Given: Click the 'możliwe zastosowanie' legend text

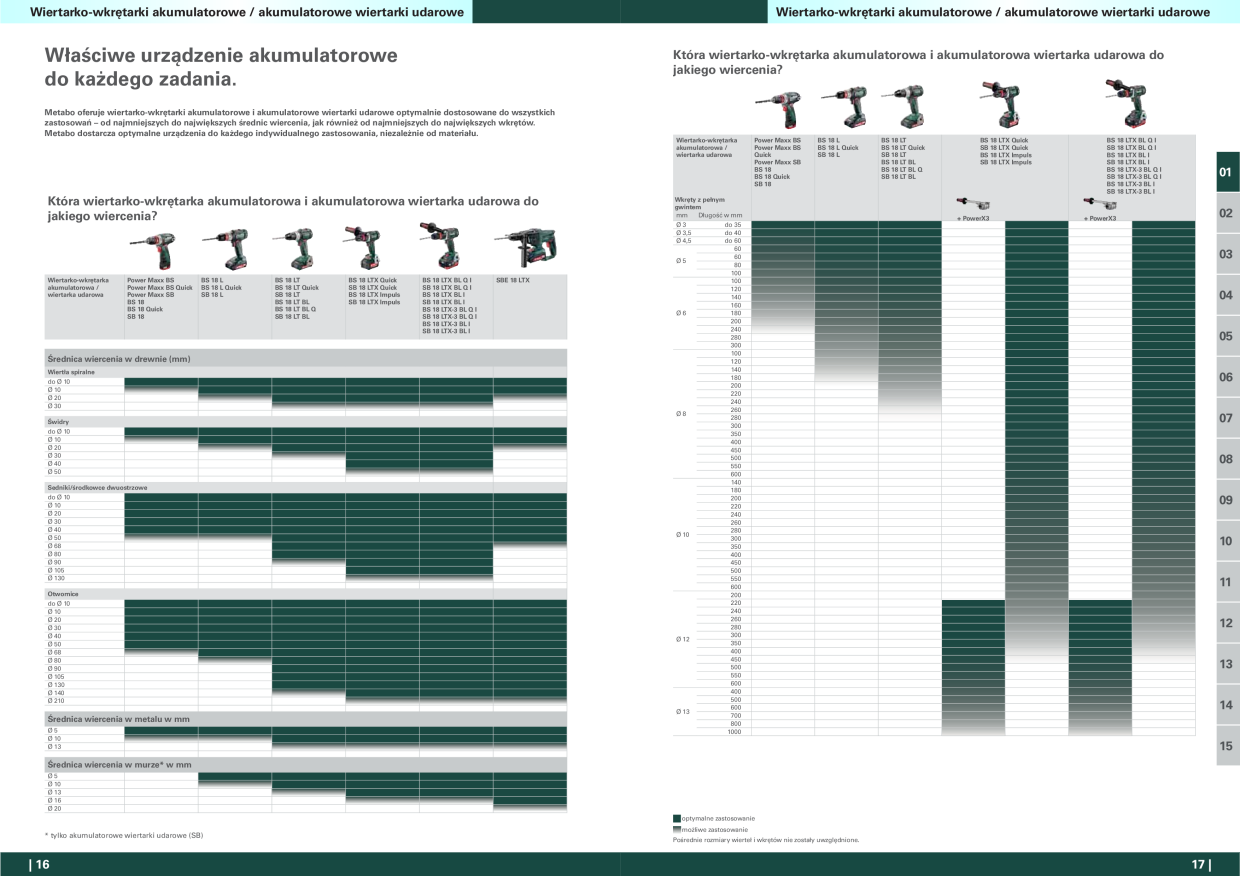Looking at the screenshot, I should pyautogui.click(x=716, y=829).
